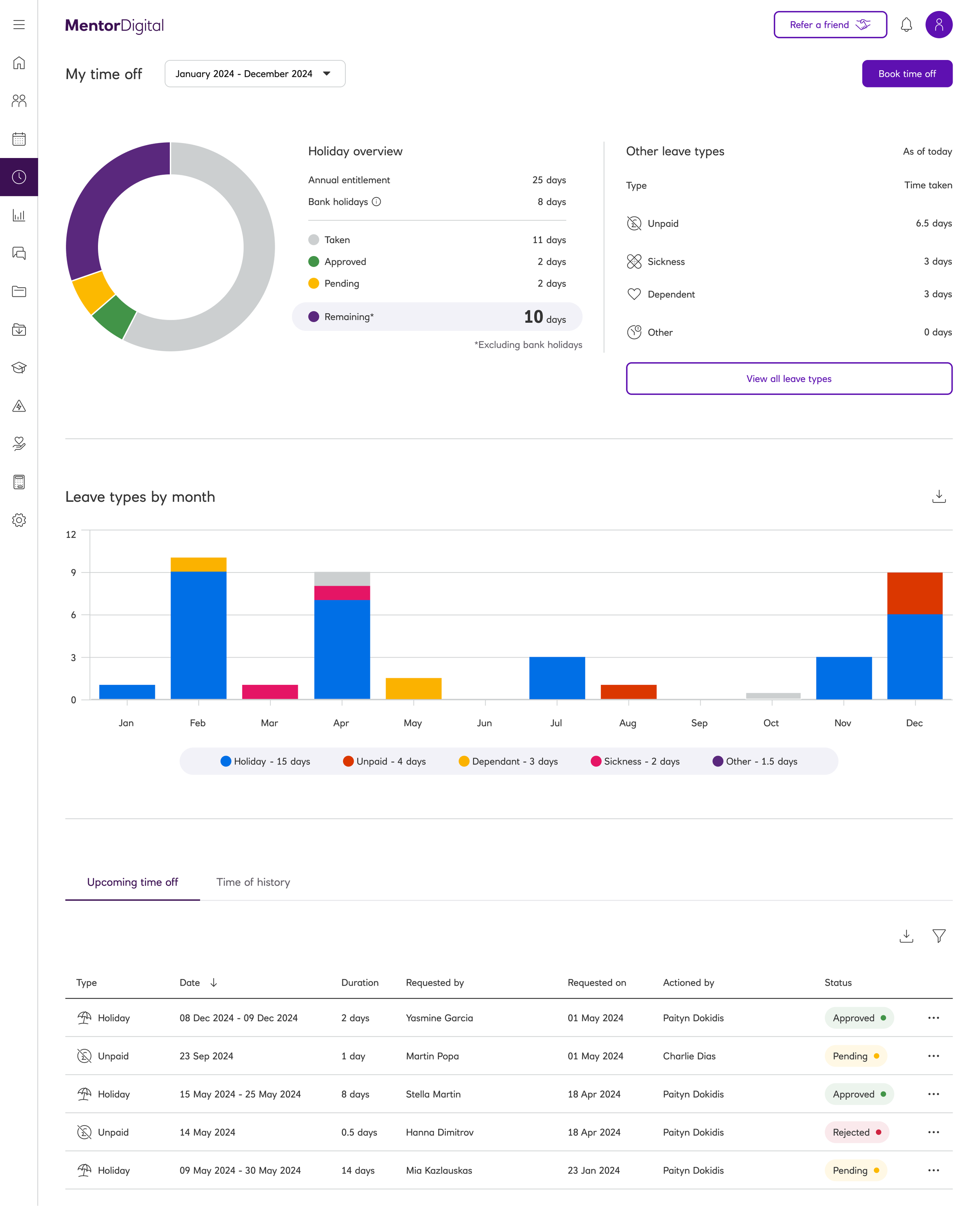Click '14 days' duration cell
Image resolution: width=980 pixels, height=1206 pixels.
(x=358, y=1170)
